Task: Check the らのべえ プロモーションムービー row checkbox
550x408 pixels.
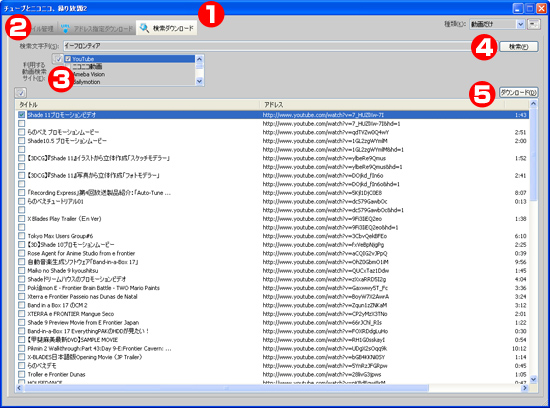Action: pyautogui.click(x=22, y=132)
